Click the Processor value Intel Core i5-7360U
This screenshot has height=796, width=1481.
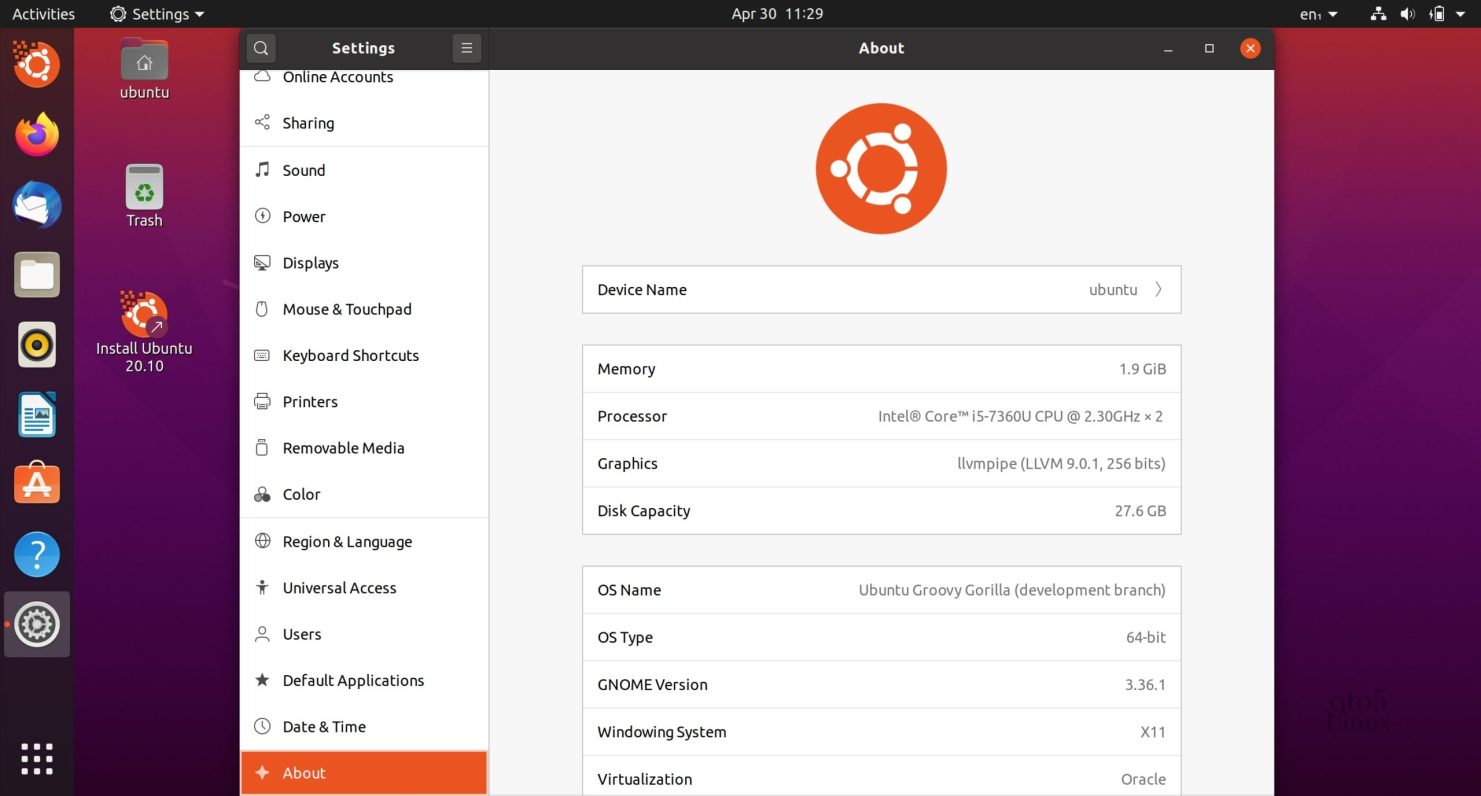(x=1021, y=416)
